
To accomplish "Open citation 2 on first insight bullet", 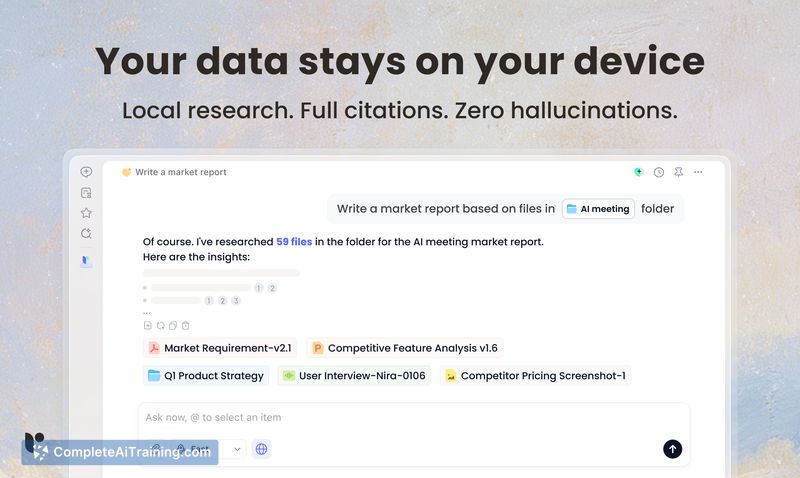I will point(272,288).
